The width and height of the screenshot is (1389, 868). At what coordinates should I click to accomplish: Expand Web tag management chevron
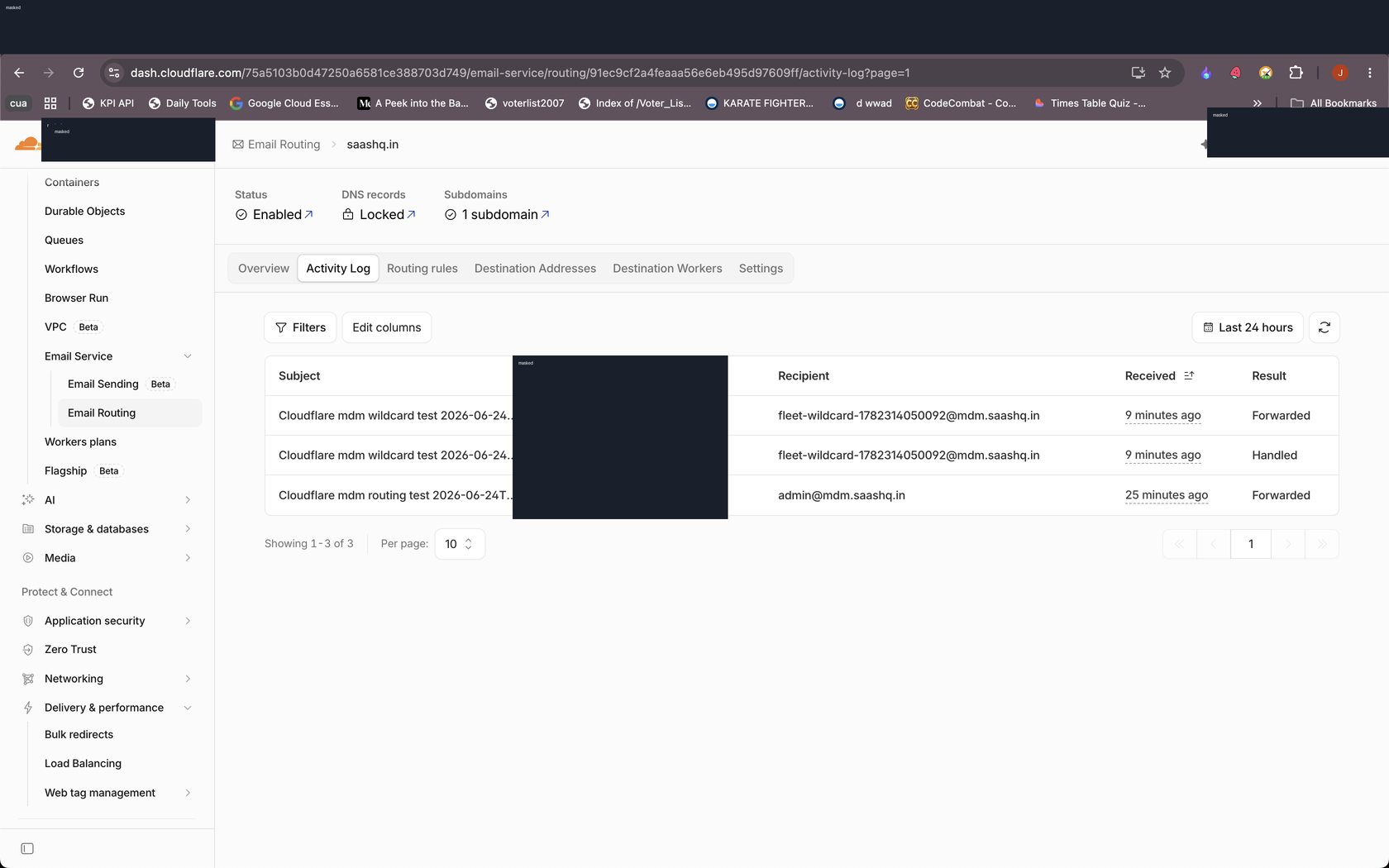pos(188,793)
